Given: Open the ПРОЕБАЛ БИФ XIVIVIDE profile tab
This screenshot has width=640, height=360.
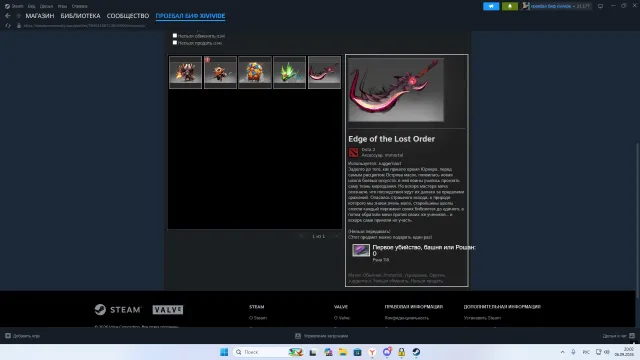Looking at the screenshot, I should [190, 16].
